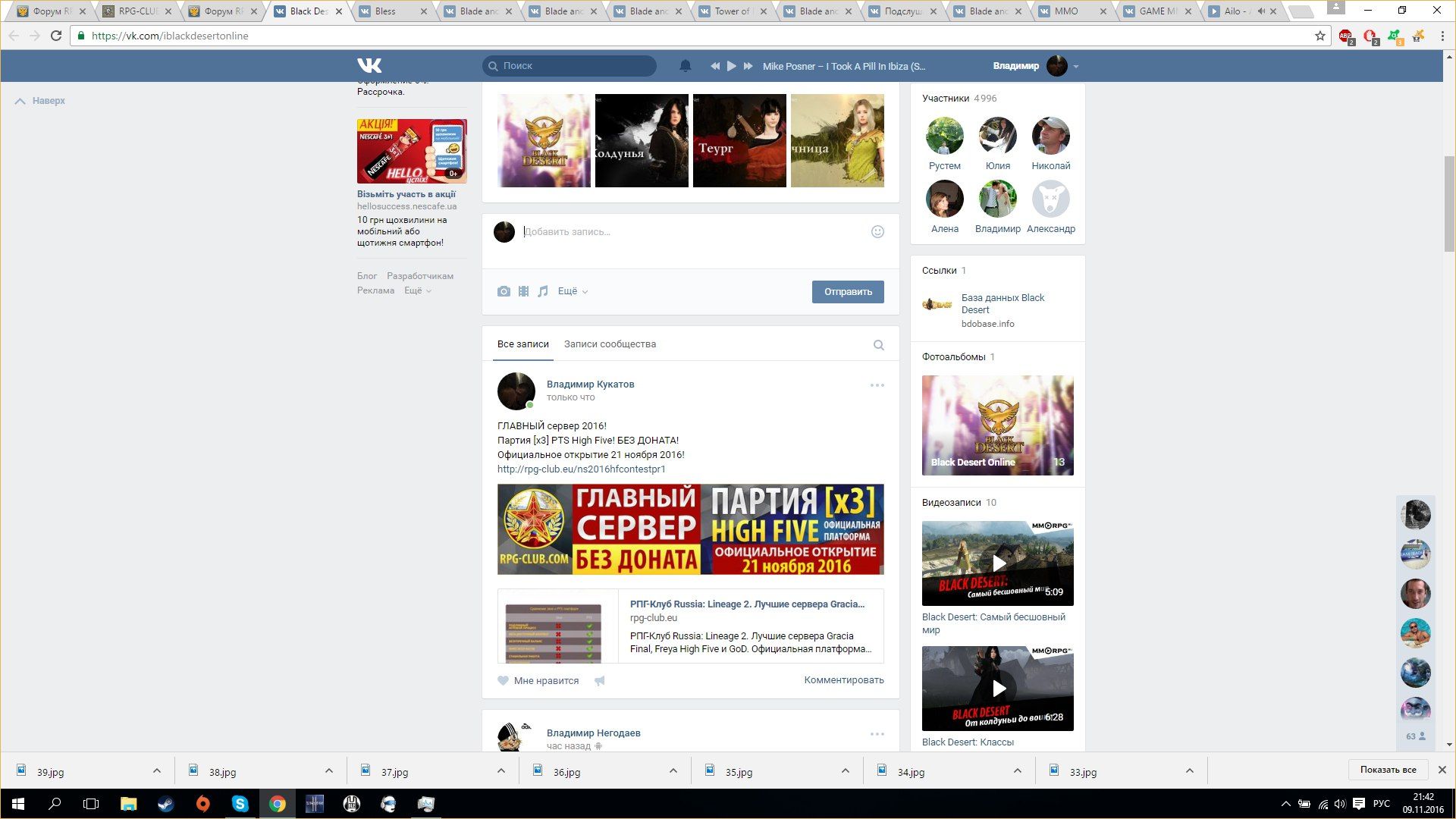Open Windows Start menu
1456x819 pixels.
(x=18, y=804)
